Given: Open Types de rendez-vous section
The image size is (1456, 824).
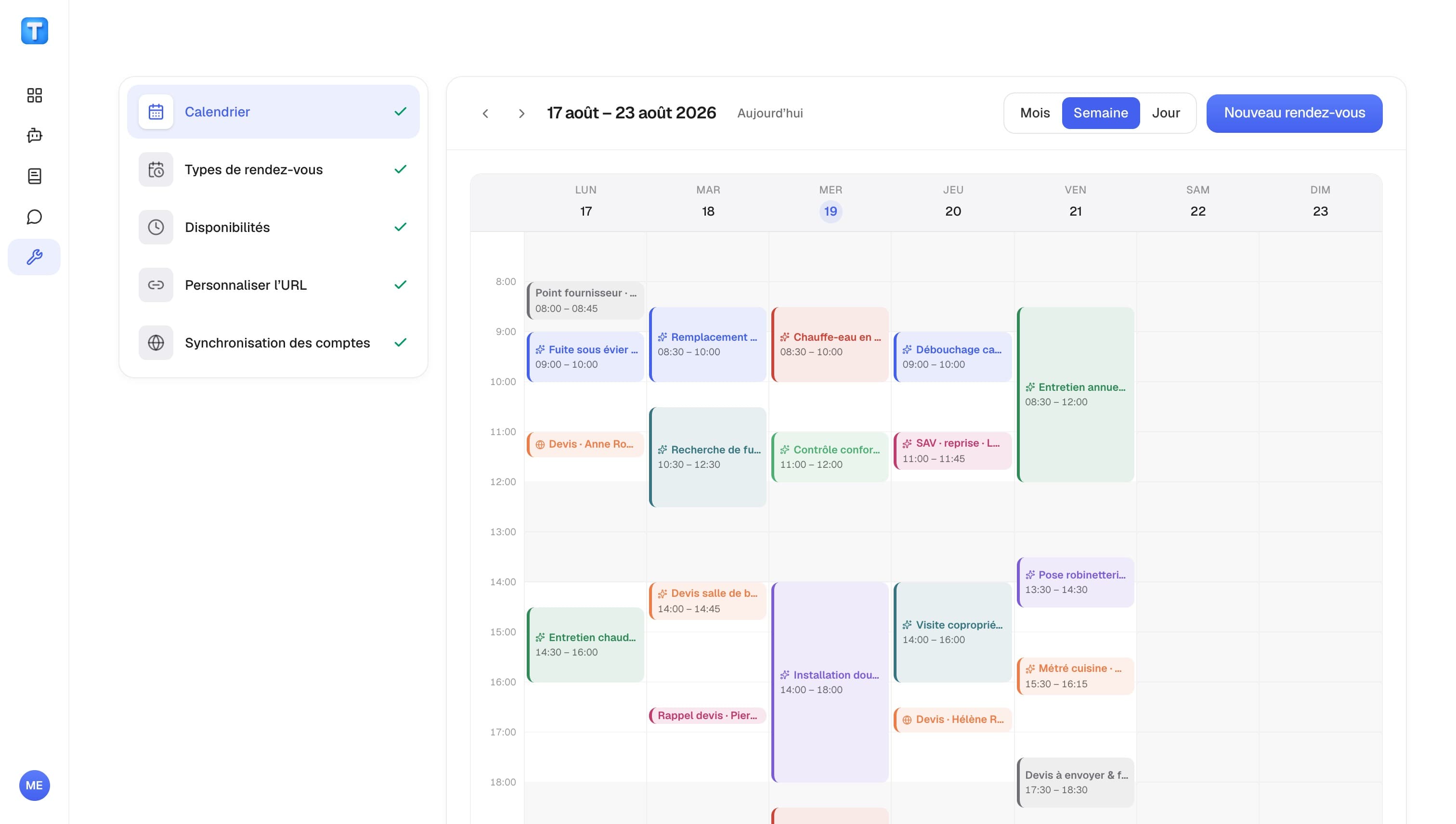Looking at the screenshot, I should 273,169.
